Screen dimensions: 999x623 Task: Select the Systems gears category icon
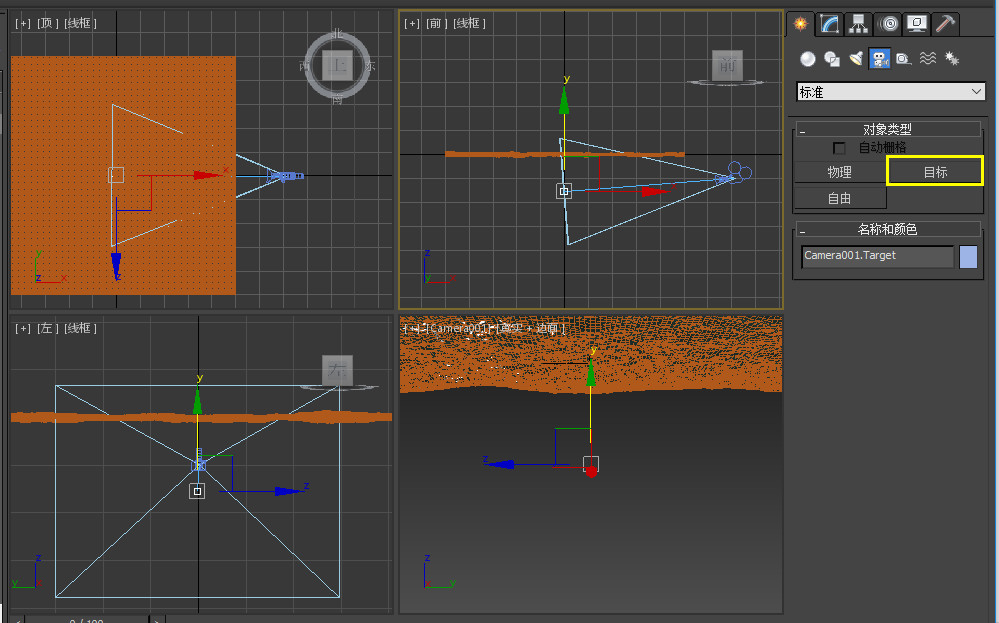tap(952, 59)
